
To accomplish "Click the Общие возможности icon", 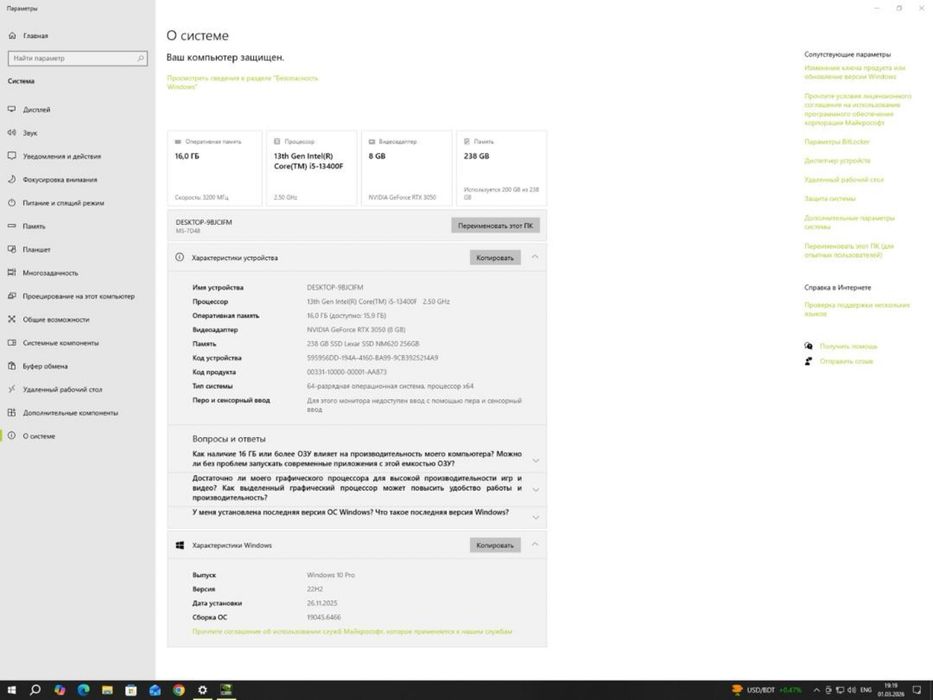I will pos(11,319).
